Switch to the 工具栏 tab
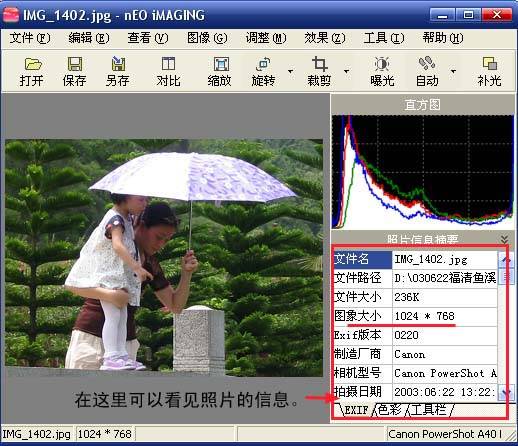 pos(429,410)
